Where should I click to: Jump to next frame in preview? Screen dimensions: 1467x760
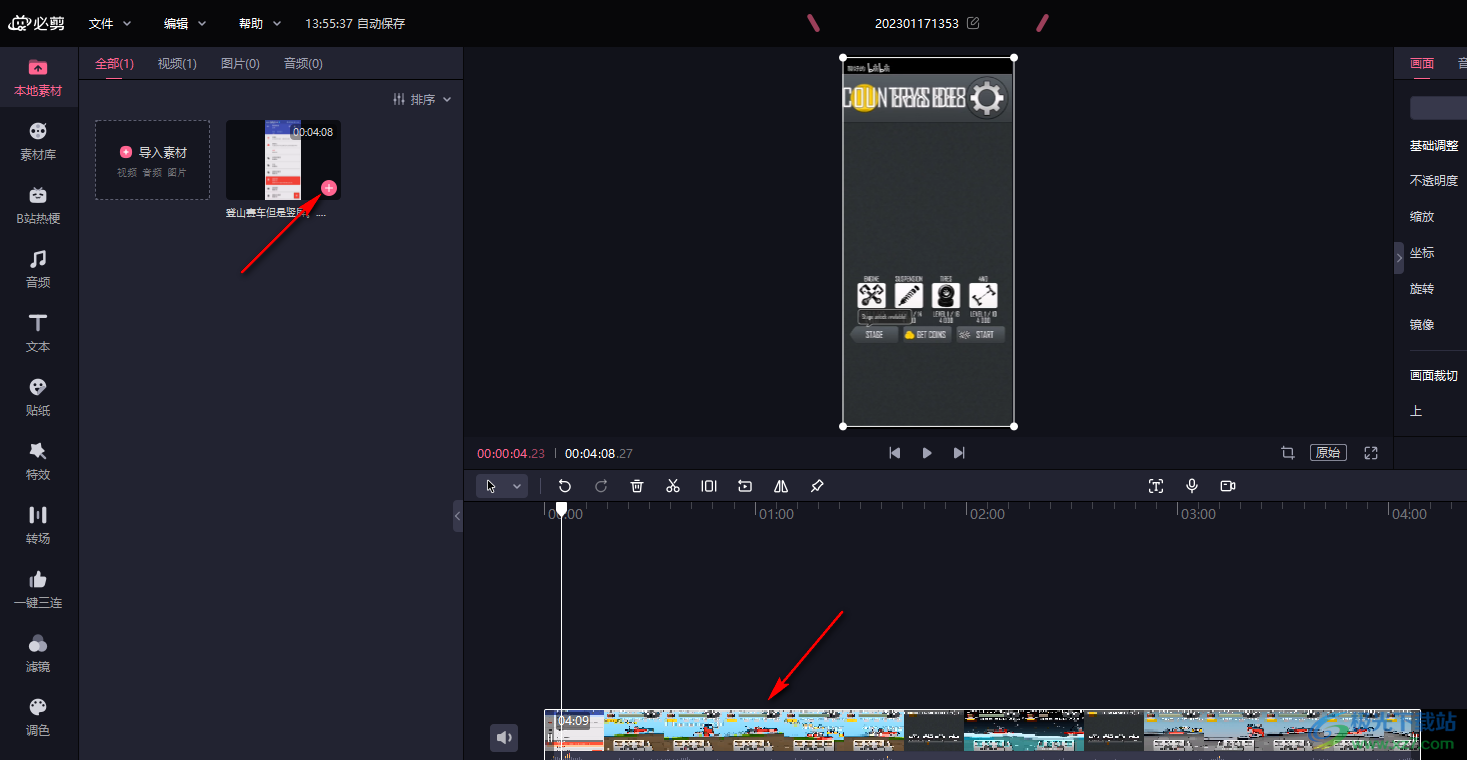tap(959, 453)
